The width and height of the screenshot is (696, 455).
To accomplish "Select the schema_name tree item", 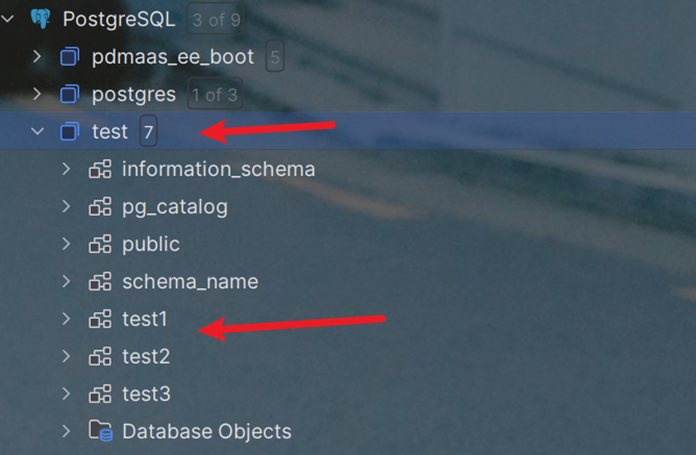I will (190, 282).
